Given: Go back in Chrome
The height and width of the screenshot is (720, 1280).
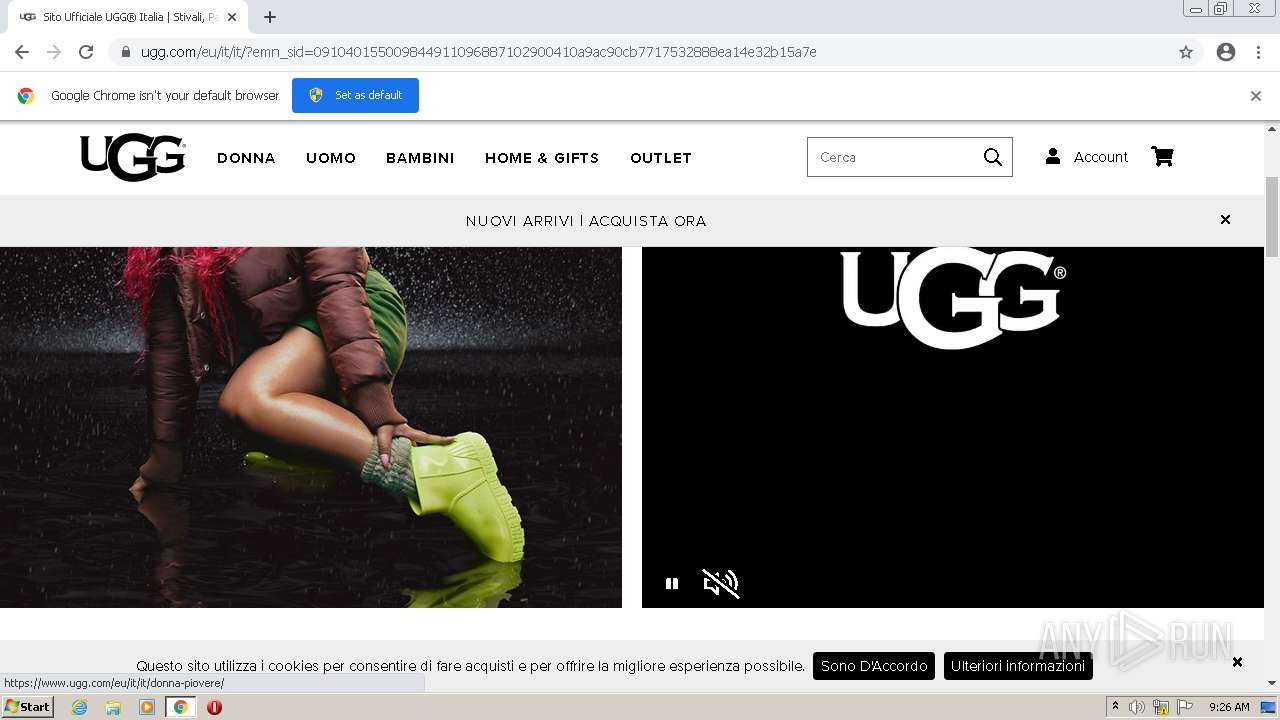Looking at the screenshot, I should [22, 52].
